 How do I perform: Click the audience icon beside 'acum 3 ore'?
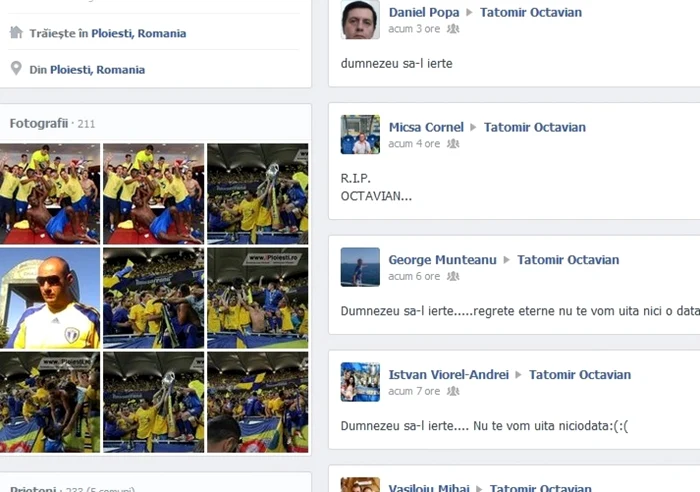click(453, 29)
